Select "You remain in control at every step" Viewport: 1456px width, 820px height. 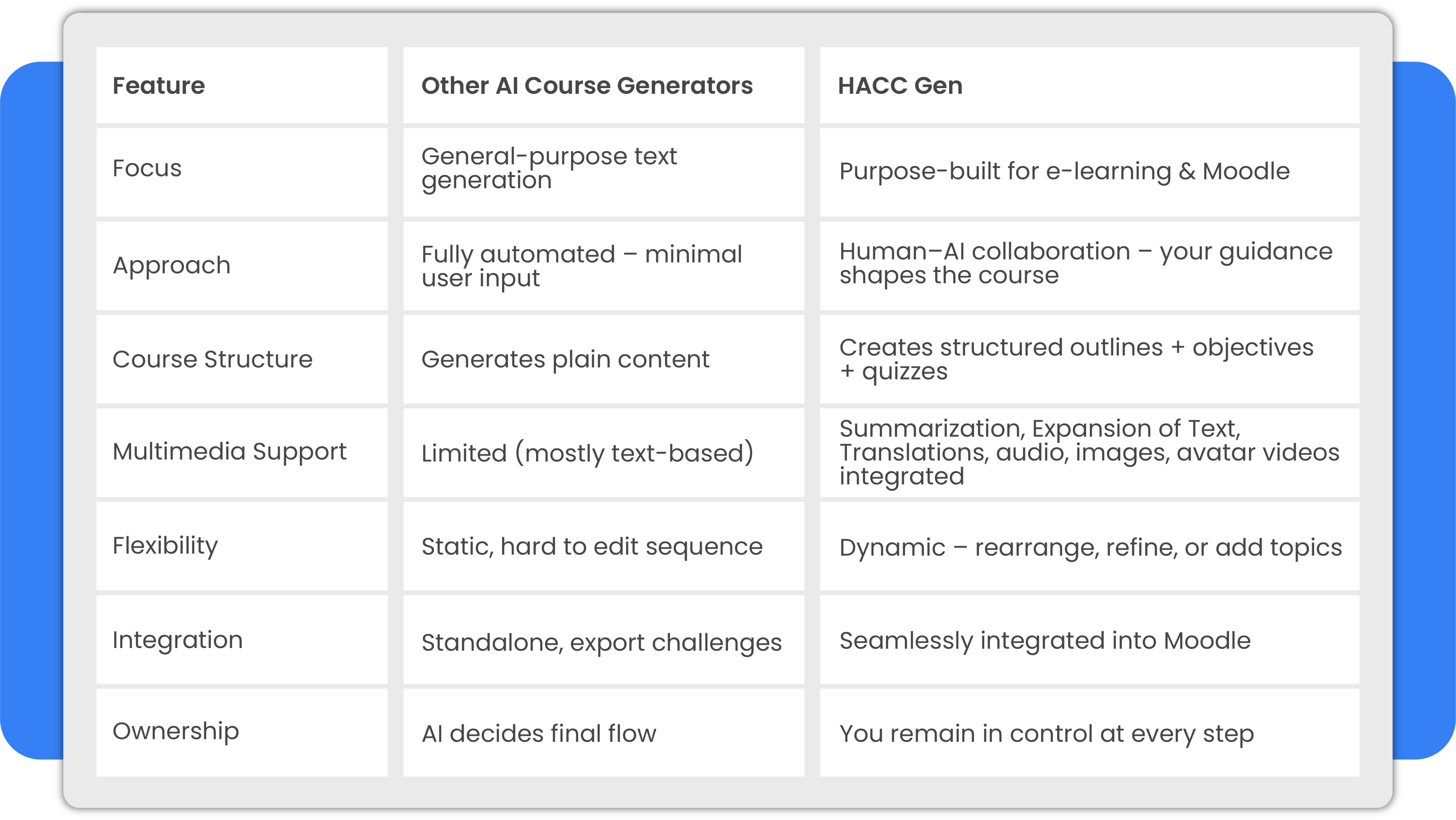pyautogui.click(x=1046, y=734)
